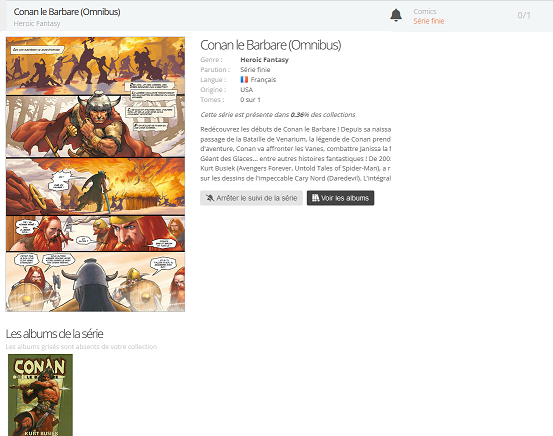The width and height of the screenshot is (553, 436).
Task: Open the large Conan comic page preview
Action: point(95,174)
